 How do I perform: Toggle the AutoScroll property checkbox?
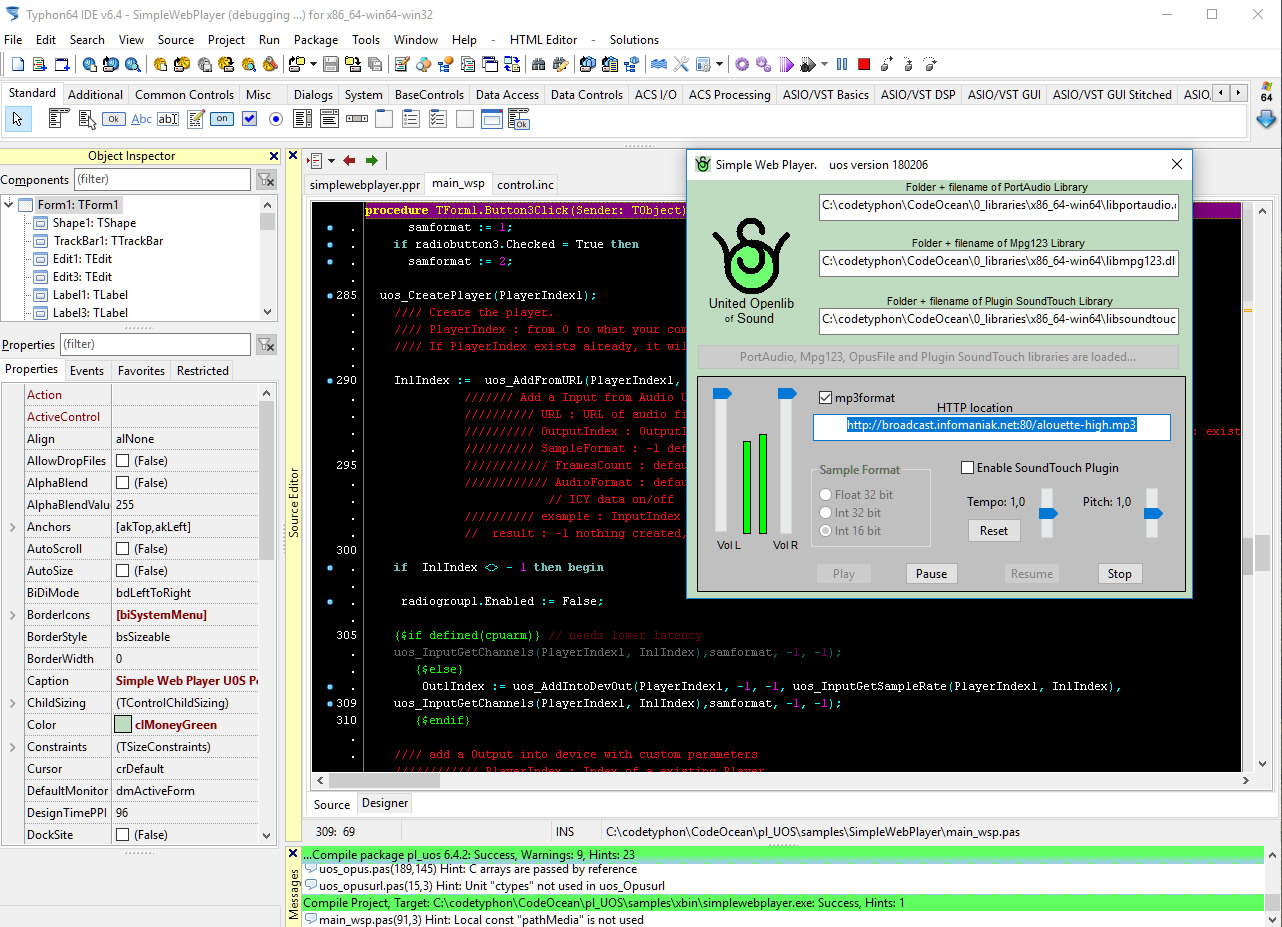tap(123, 549)
